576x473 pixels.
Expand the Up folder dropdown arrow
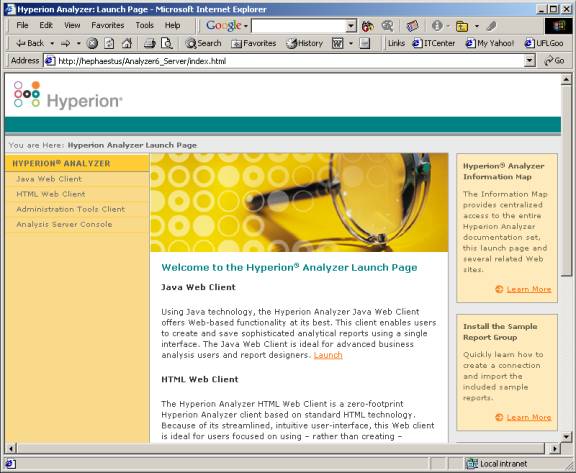pos(476,26)
